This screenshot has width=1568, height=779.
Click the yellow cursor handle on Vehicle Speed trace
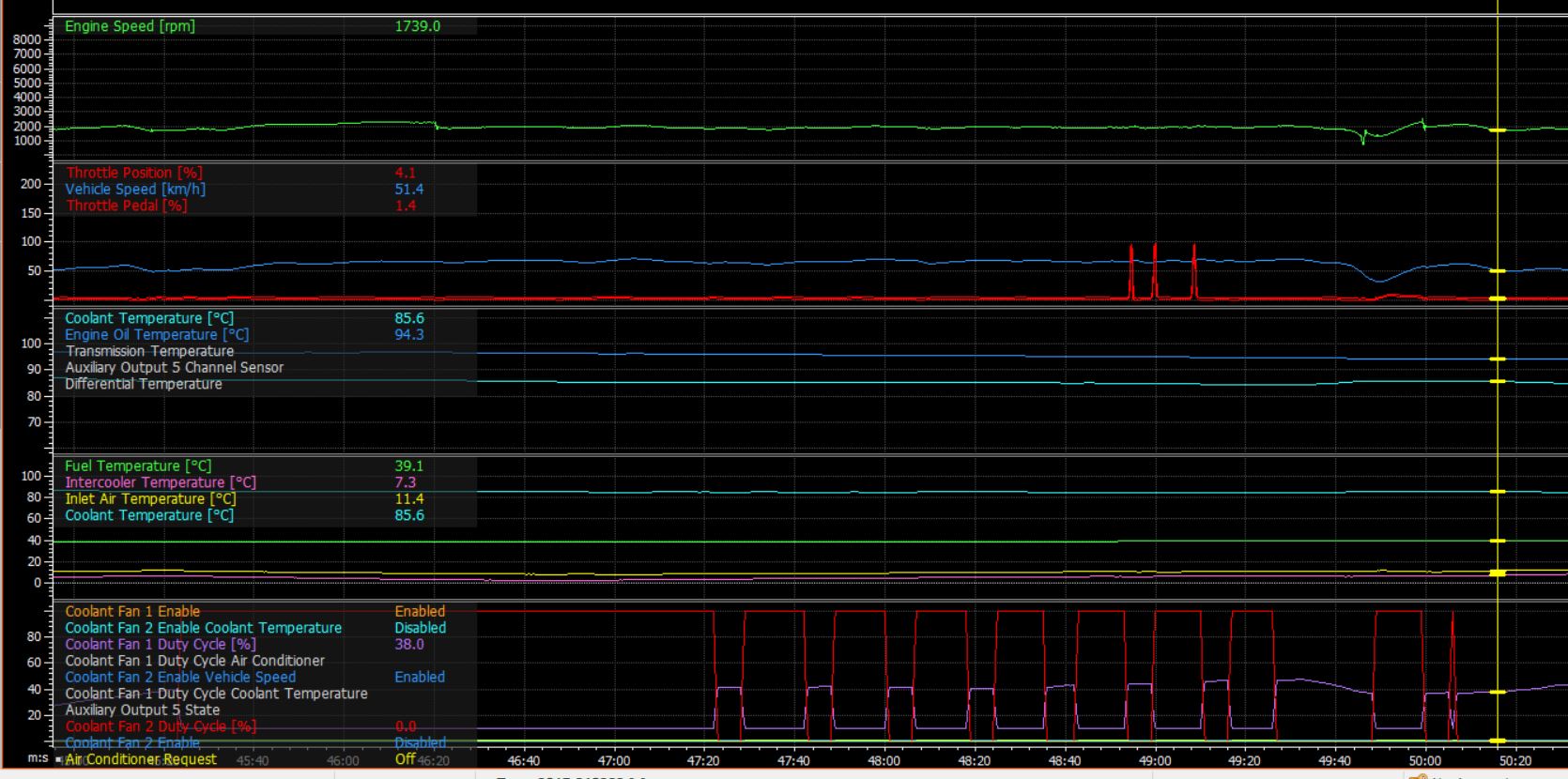(1498, 271)
